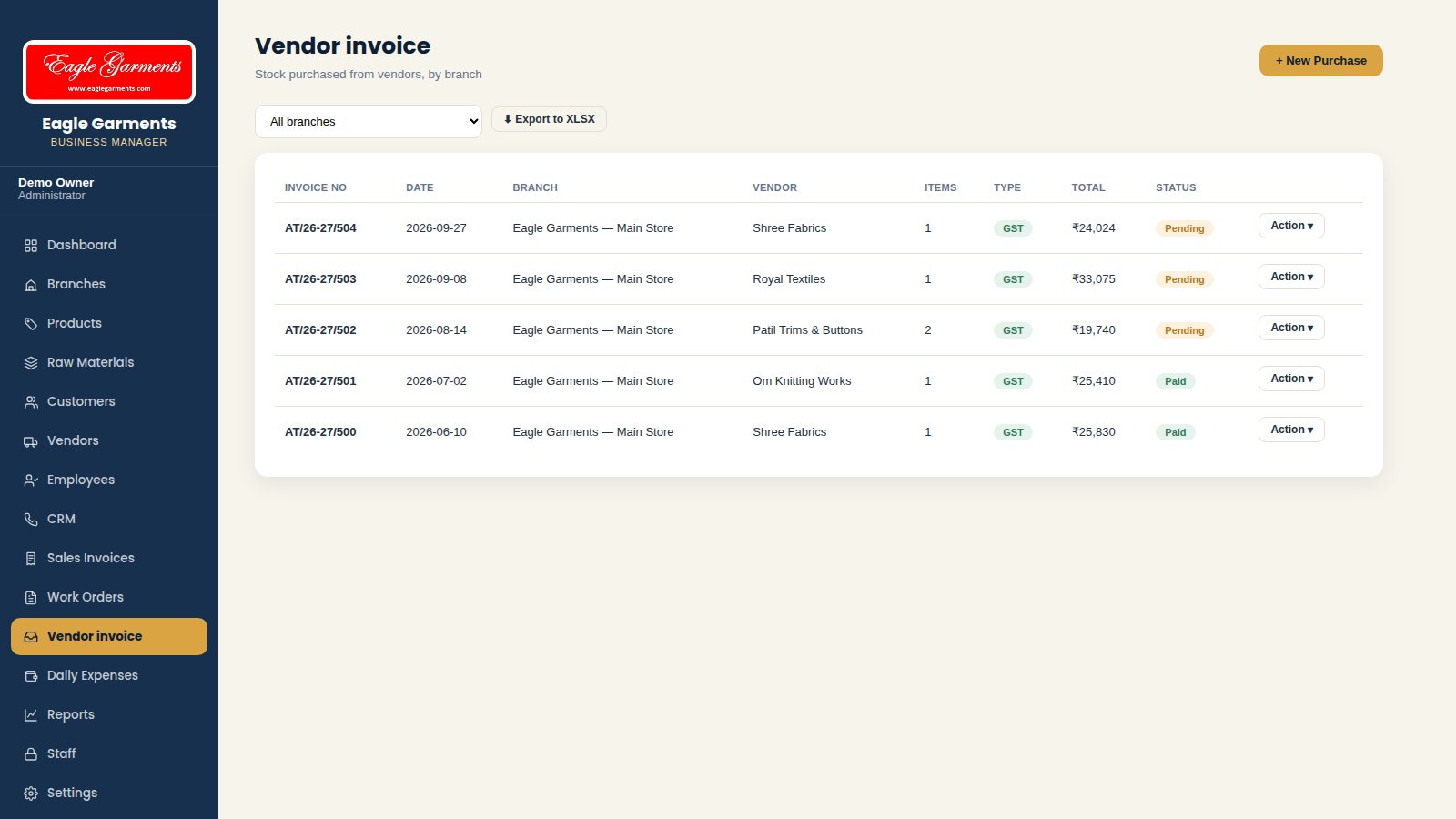Click invoice number AT/26-27/504
This screenshot has width=1456, height=819.
[320, 228]
